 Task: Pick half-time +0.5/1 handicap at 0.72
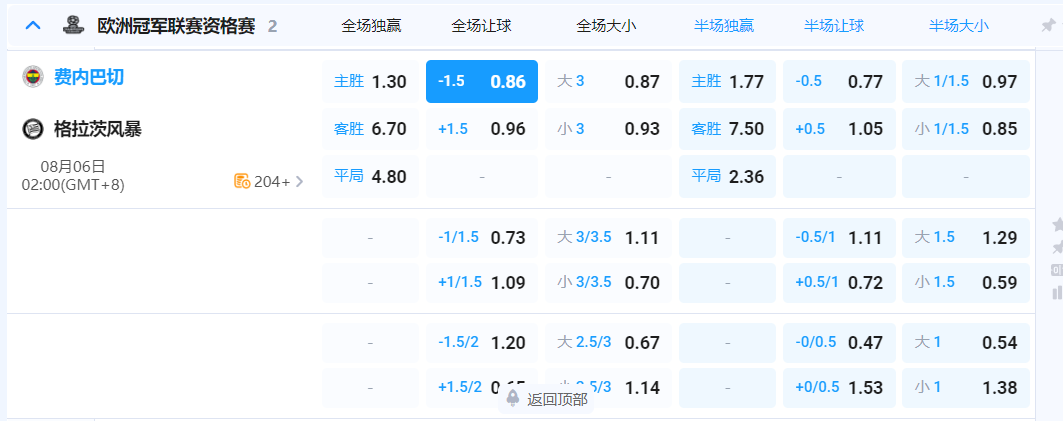(x=839, y=283)
